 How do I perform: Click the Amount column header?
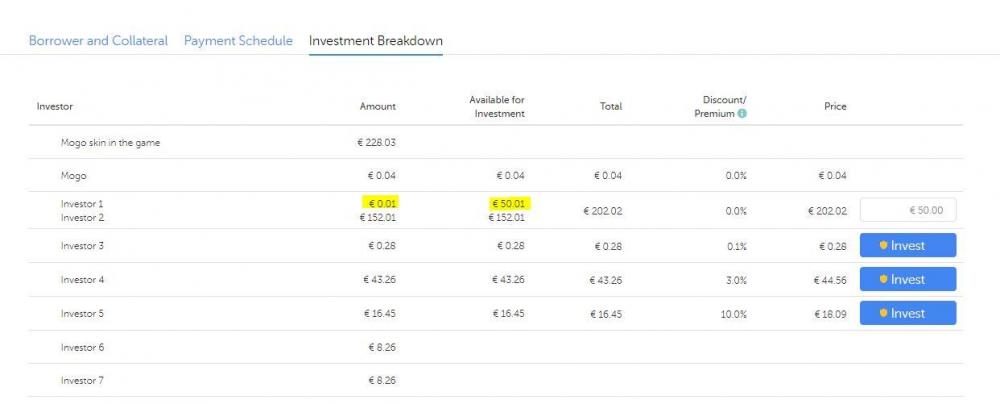(378, 107)
